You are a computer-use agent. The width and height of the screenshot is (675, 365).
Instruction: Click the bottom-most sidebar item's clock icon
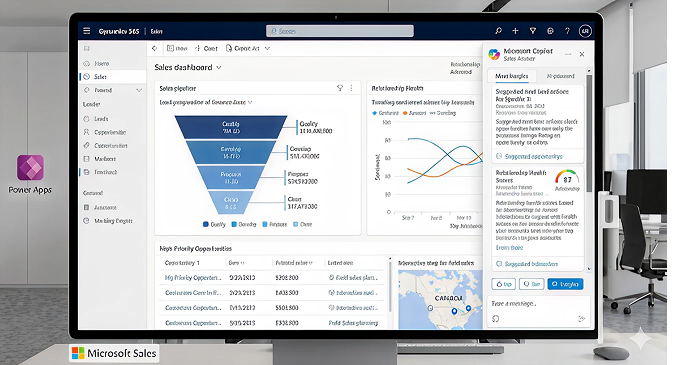pyautogui.click(x=86, y=221)
